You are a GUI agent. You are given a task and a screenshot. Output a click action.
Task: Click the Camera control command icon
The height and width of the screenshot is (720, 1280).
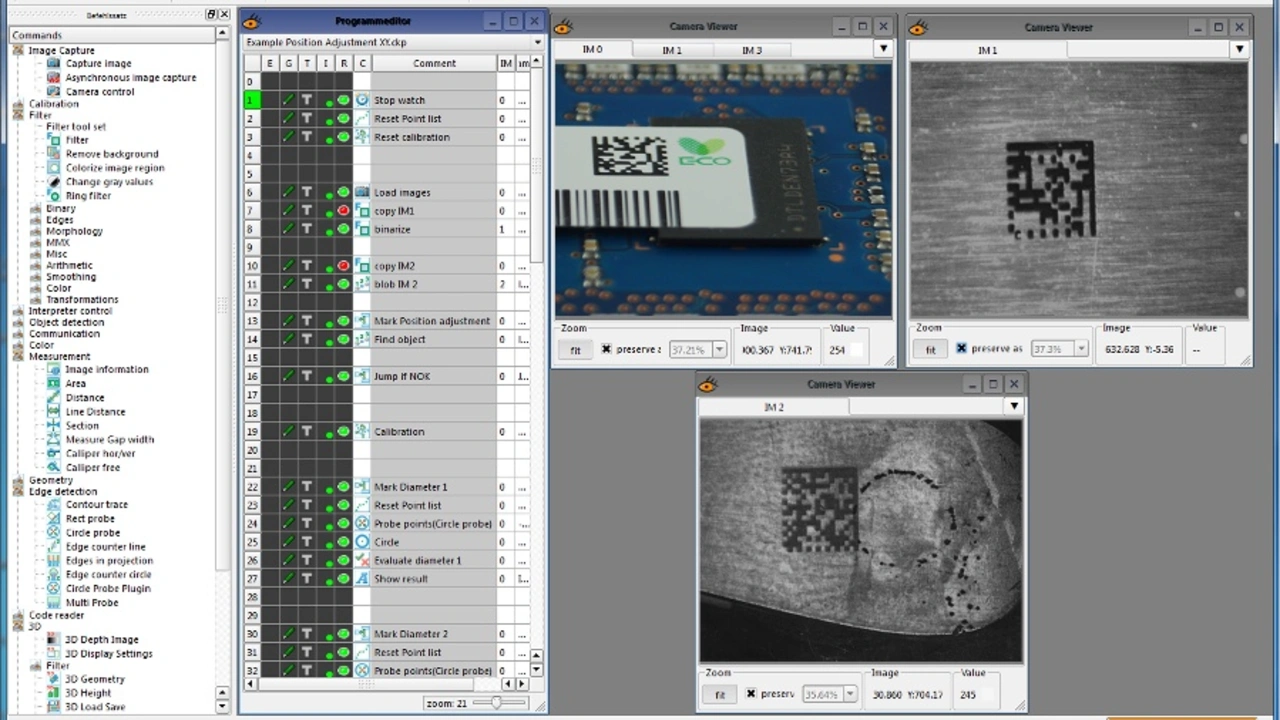click(53, 92)
